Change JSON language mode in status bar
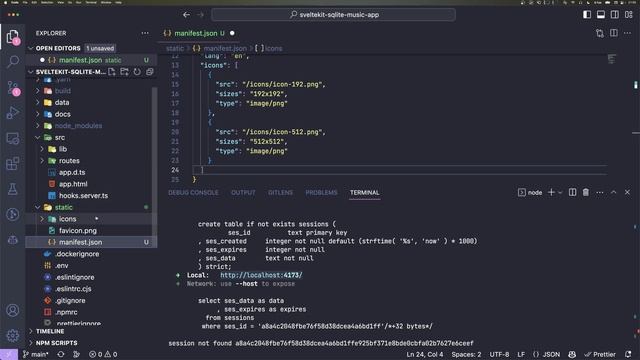640x360 pixels. (x=551, y=354)
